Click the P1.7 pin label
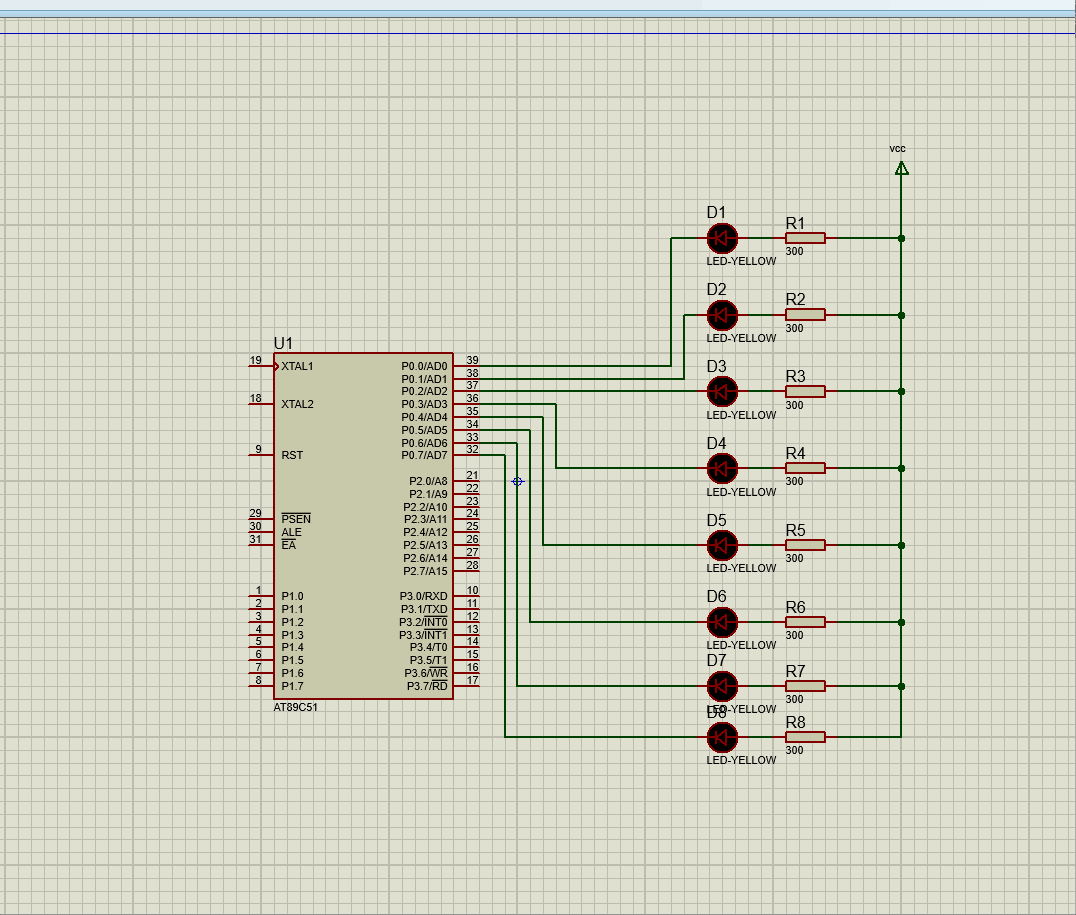Viewport: 1076px width, 915px height. (292, 686)
